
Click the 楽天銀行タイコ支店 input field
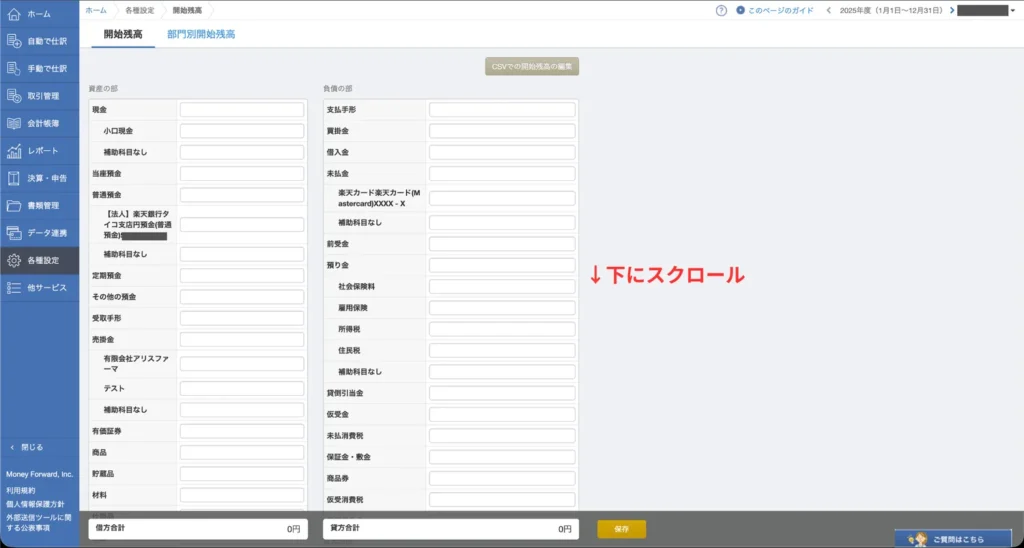(x=242, y=225)
